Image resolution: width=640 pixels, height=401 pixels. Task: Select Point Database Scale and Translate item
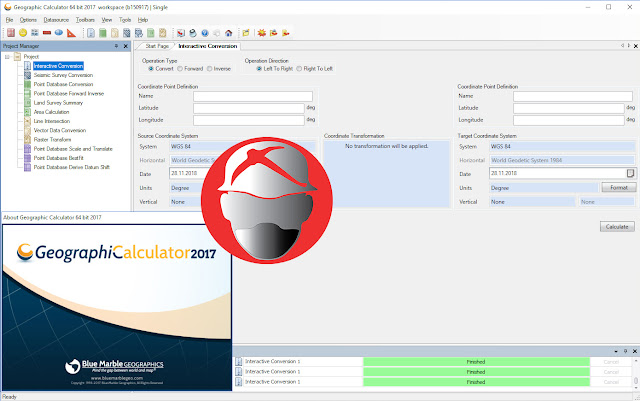(73, 149)
